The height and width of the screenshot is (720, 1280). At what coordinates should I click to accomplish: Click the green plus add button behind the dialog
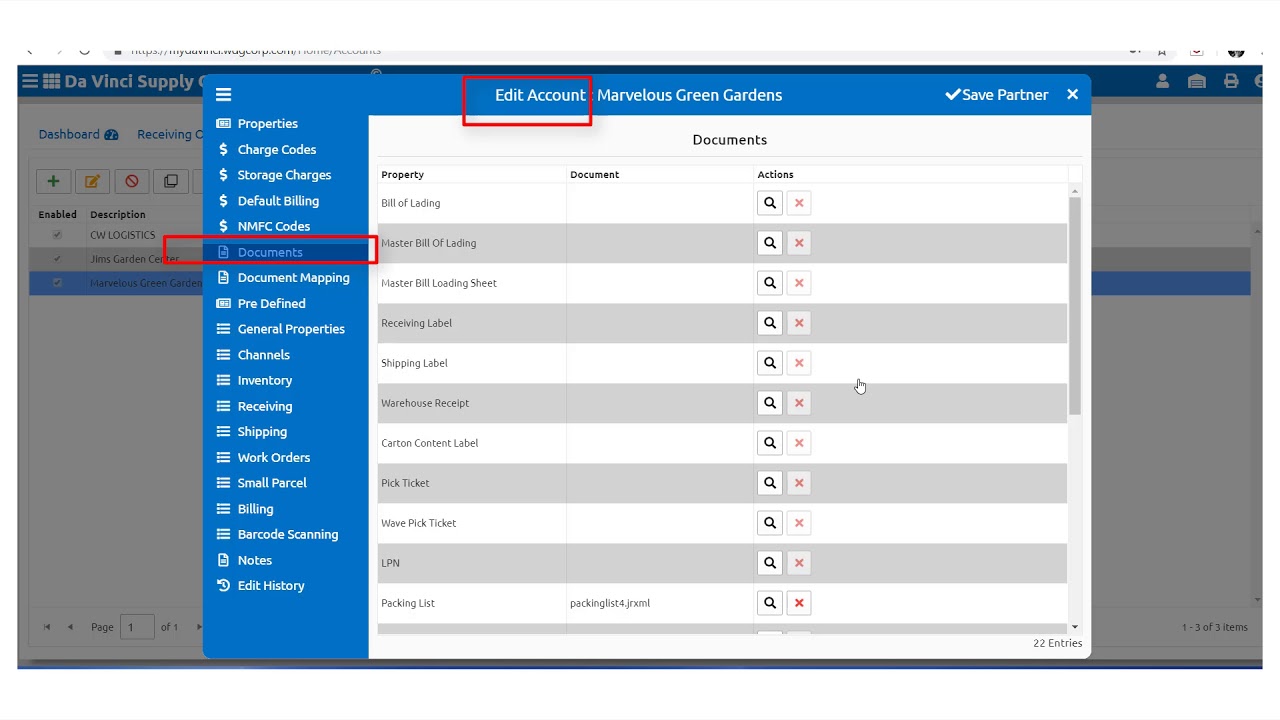point(53,181)
